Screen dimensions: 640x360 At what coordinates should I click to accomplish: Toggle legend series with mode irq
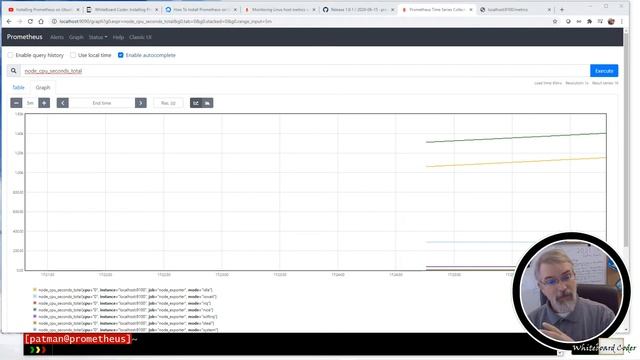point(122,303)
